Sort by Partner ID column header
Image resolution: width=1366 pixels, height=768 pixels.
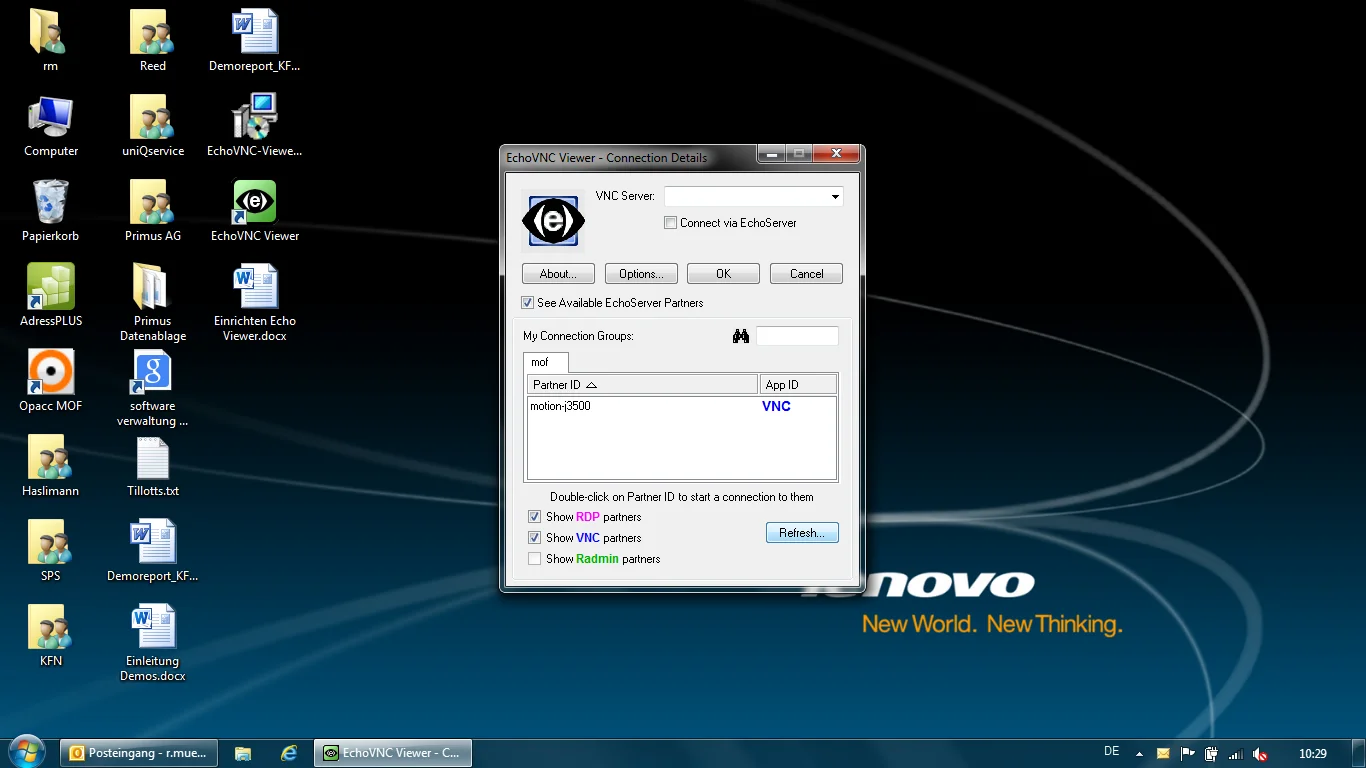coord(642,385)
